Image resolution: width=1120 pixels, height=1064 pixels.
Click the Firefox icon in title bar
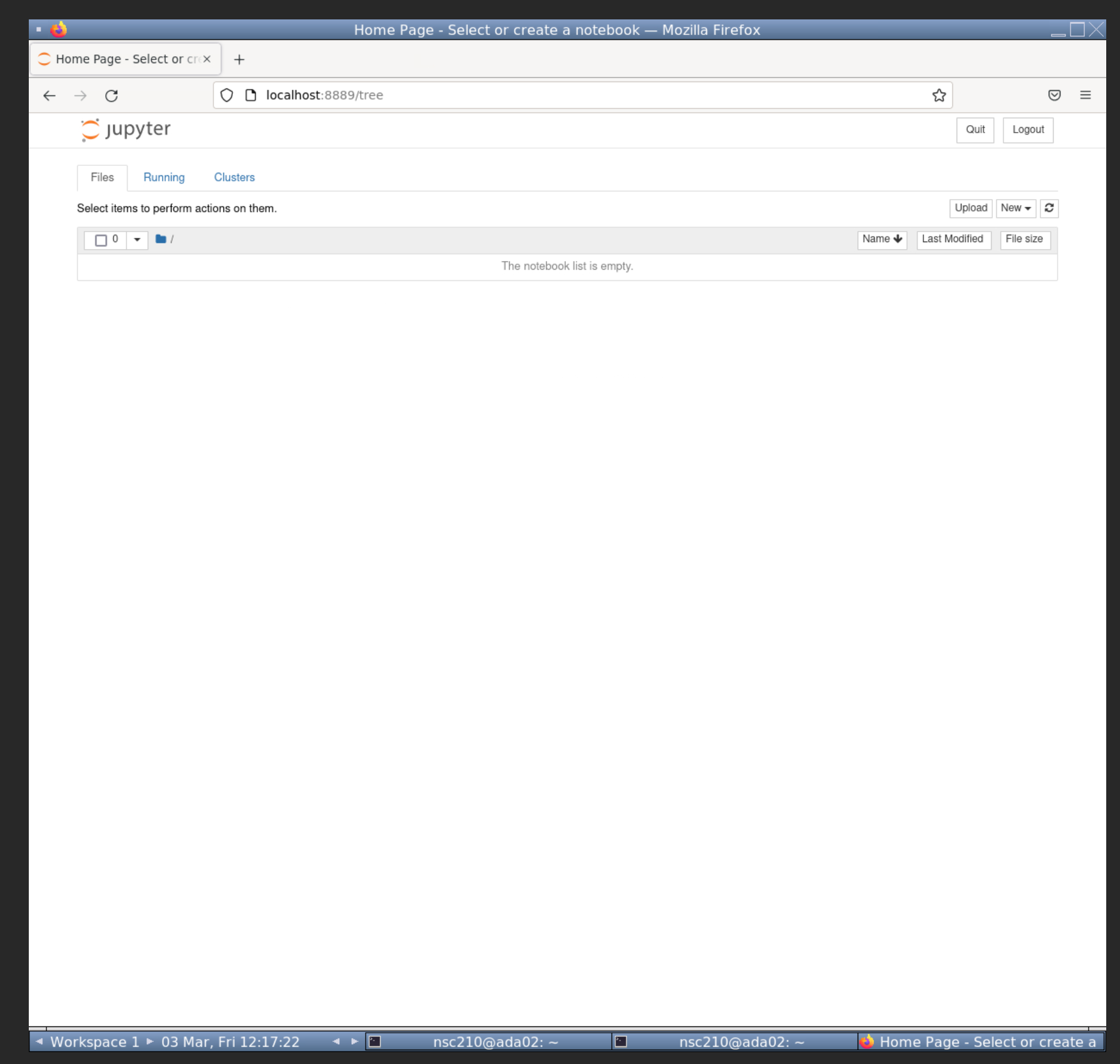[x=59, y=29]
